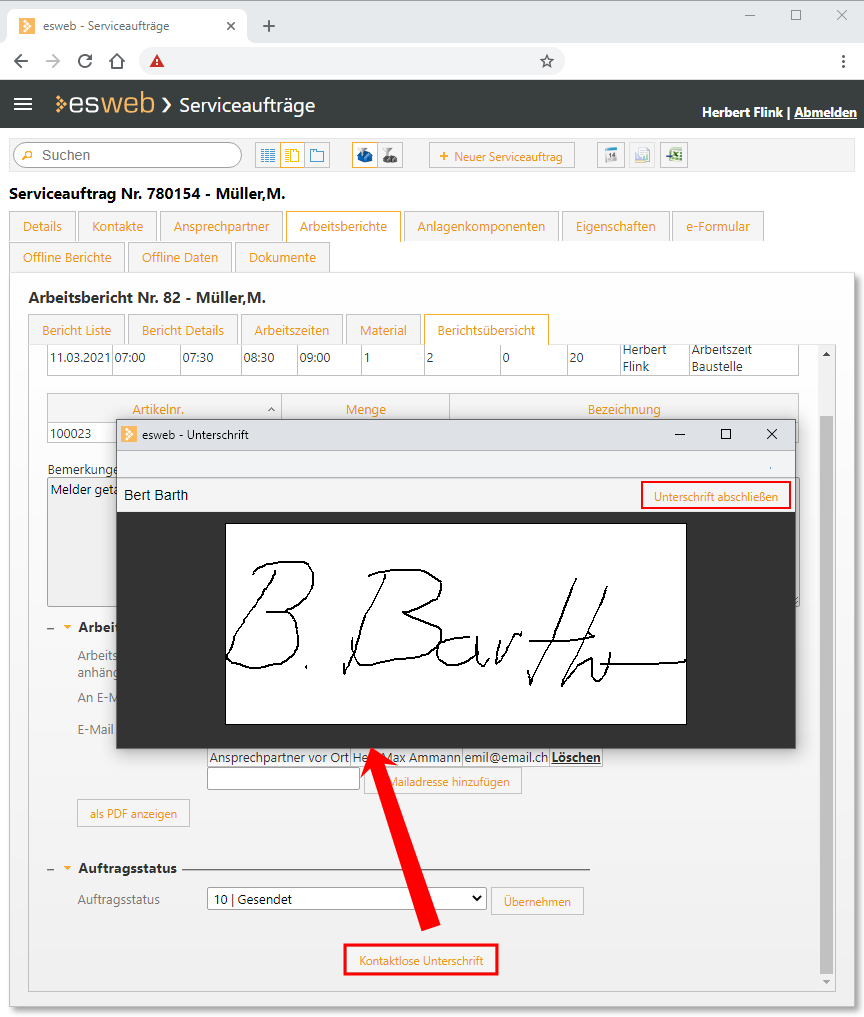
Task: Open the Dokumente tab
Action: (282, 257)
